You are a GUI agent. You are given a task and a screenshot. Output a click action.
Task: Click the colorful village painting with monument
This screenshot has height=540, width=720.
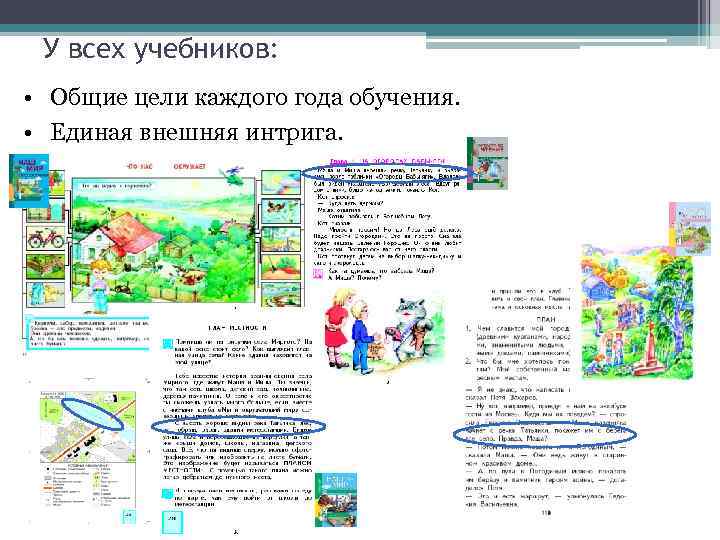[x=637, y=312]
